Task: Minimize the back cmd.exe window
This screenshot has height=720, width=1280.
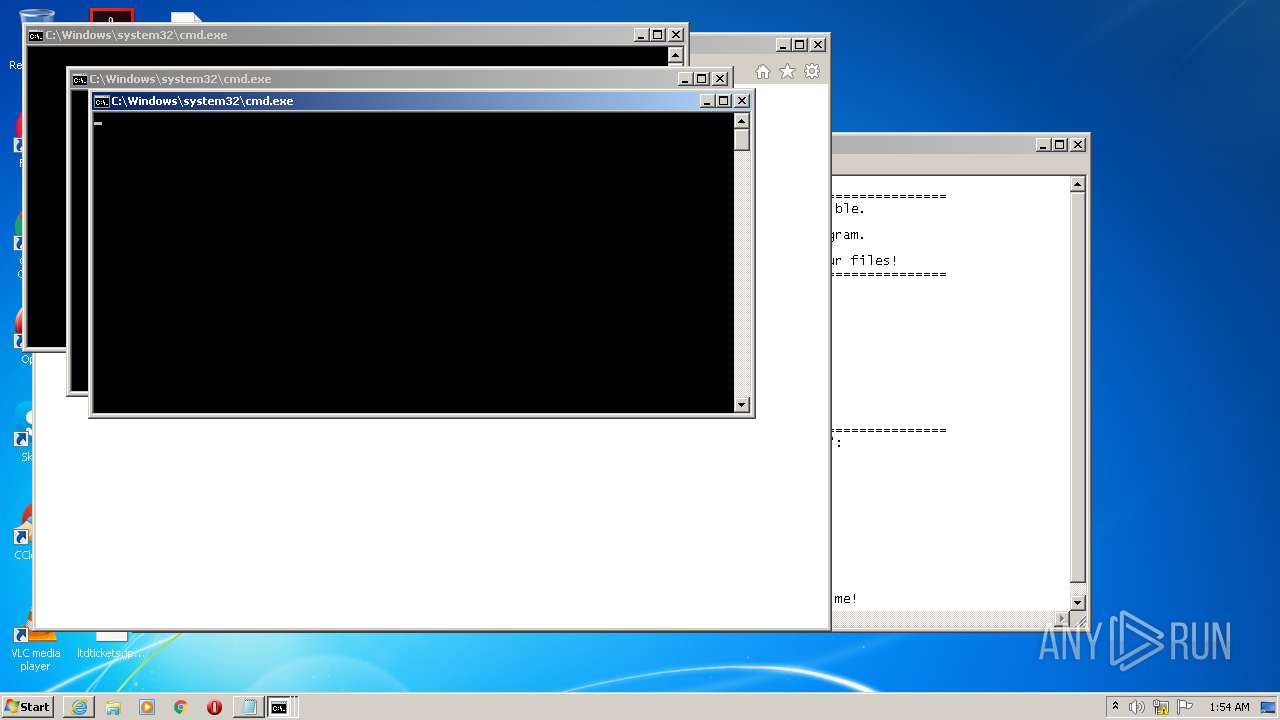Action: coord(641,35)
